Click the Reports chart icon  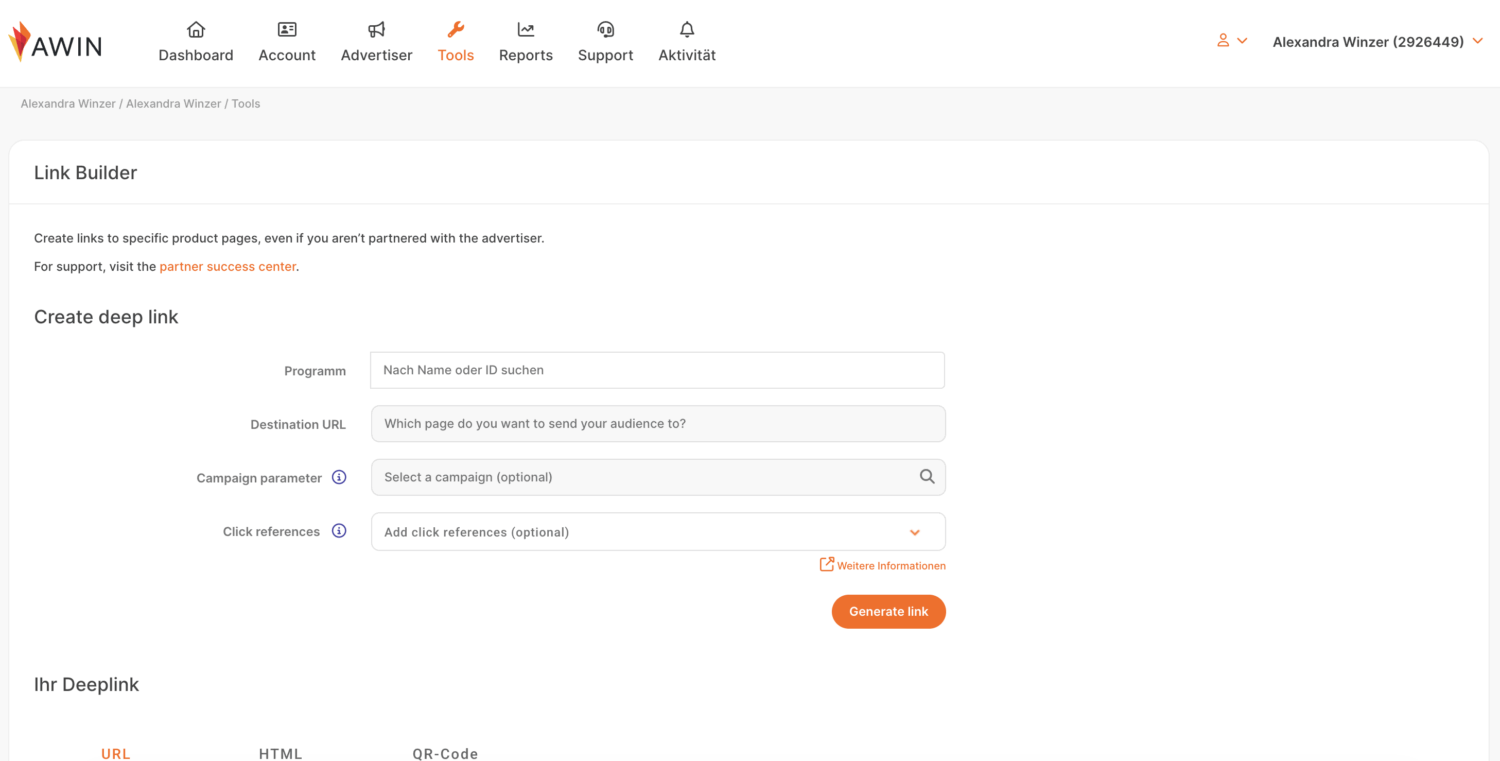click(526, 29)
